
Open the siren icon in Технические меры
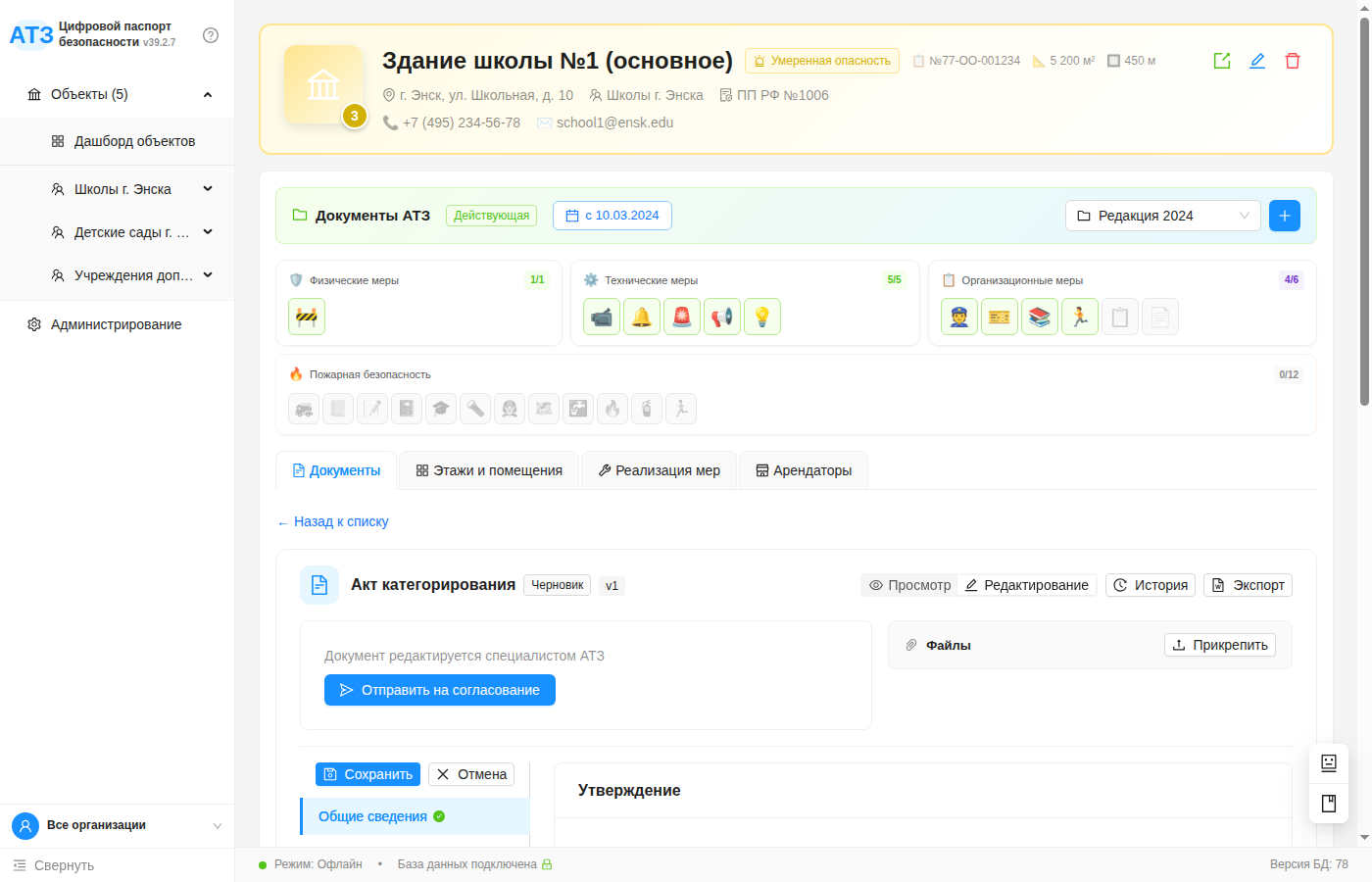tap(682, 316)
